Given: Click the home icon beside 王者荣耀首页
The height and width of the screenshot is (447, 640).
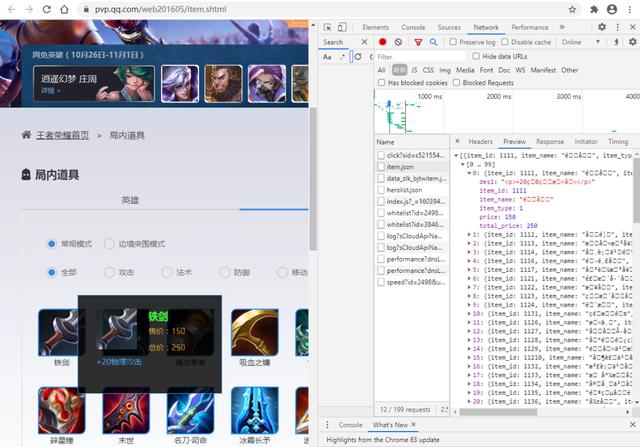Looking at the screenshot, I should point(26,135).
